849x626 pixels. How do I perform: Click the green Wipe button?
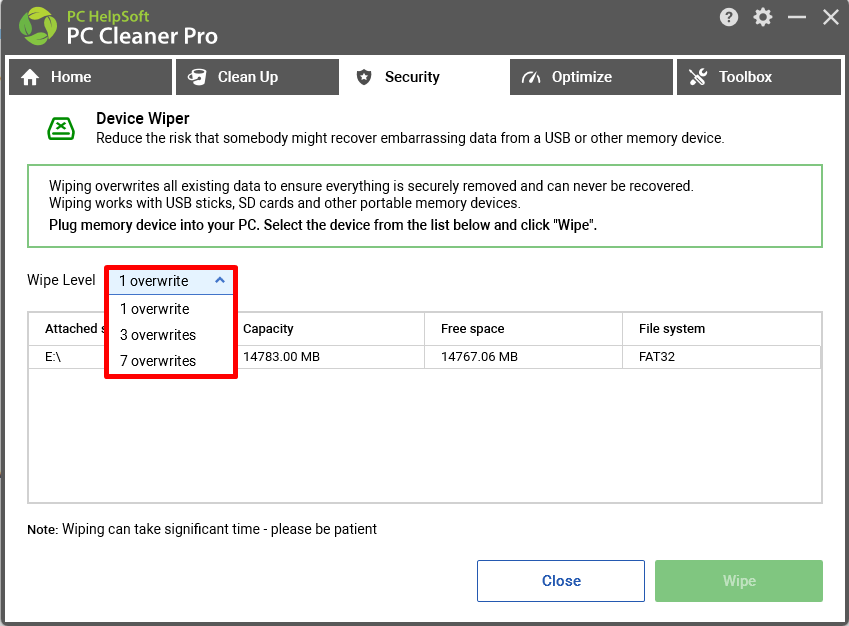click(x=739, y=581)
